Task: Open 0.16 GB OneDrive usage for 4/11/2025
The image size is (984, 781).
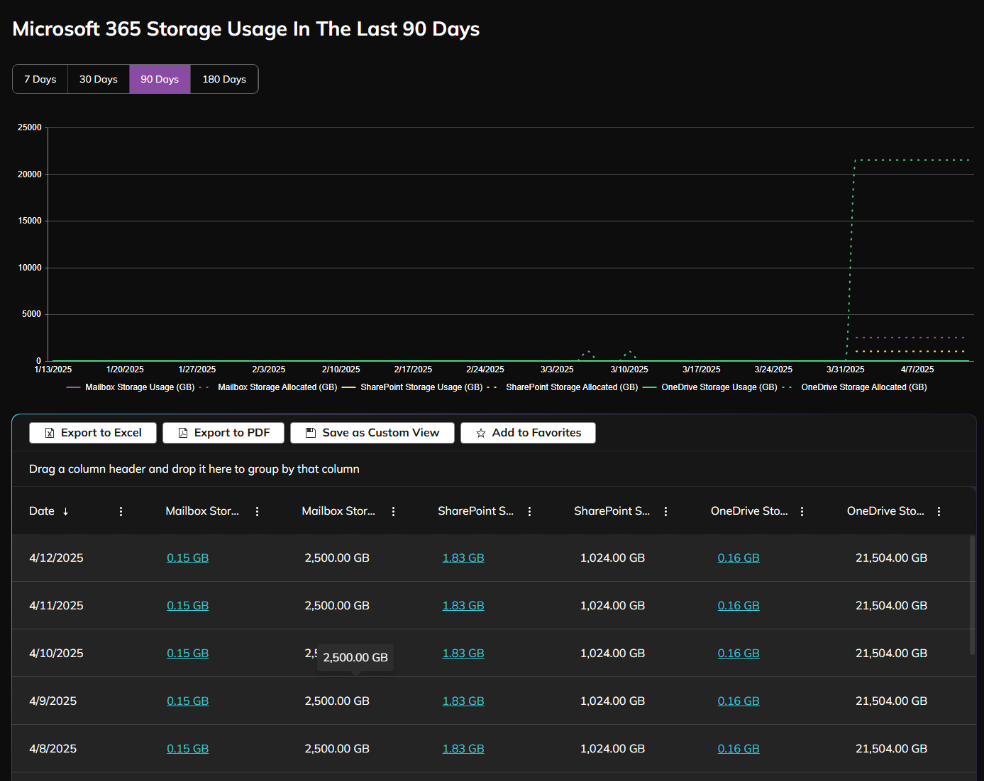Action: 739,605
